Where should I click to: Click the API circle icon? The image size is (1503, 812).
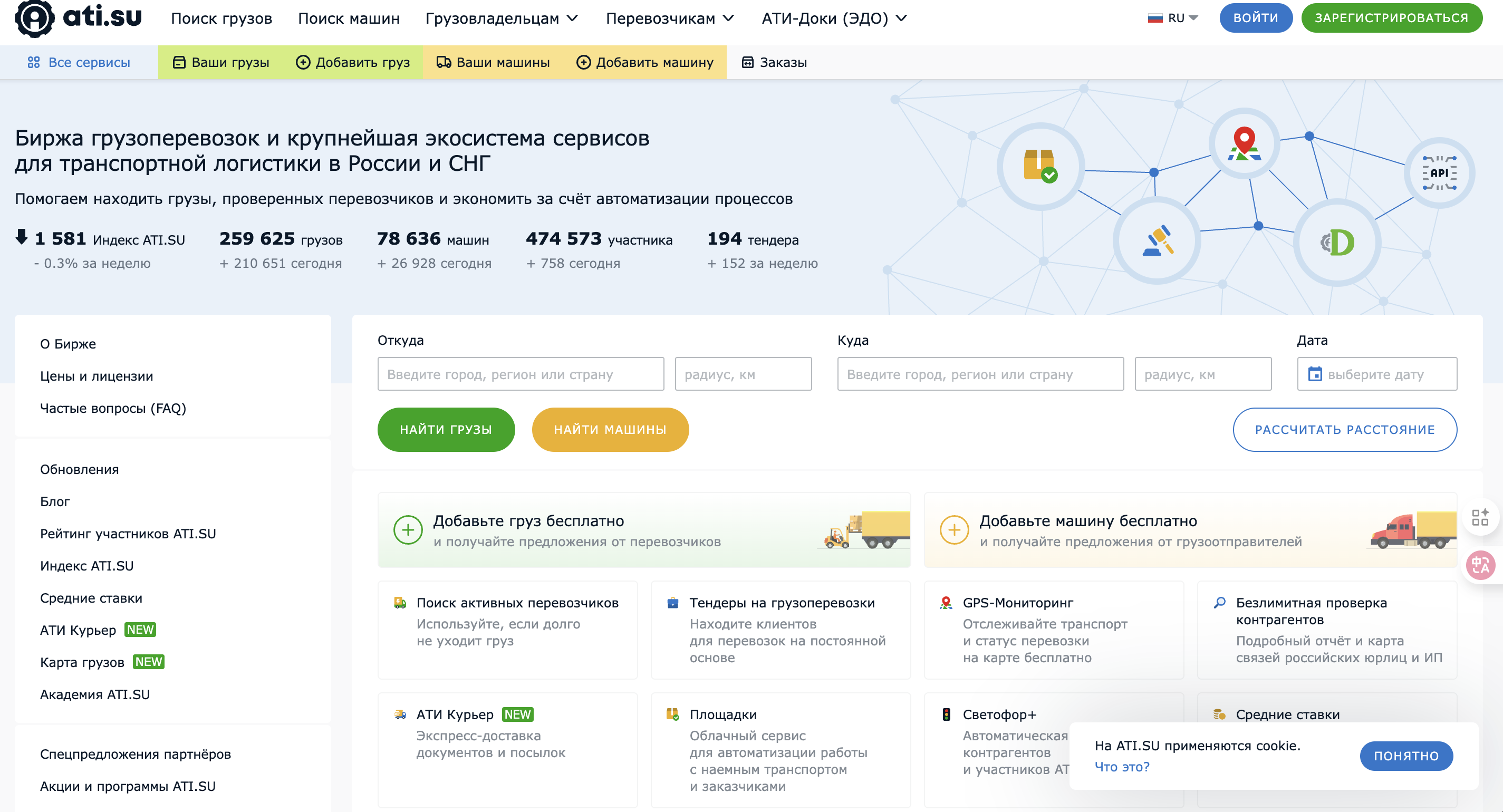click(1439, 172)
